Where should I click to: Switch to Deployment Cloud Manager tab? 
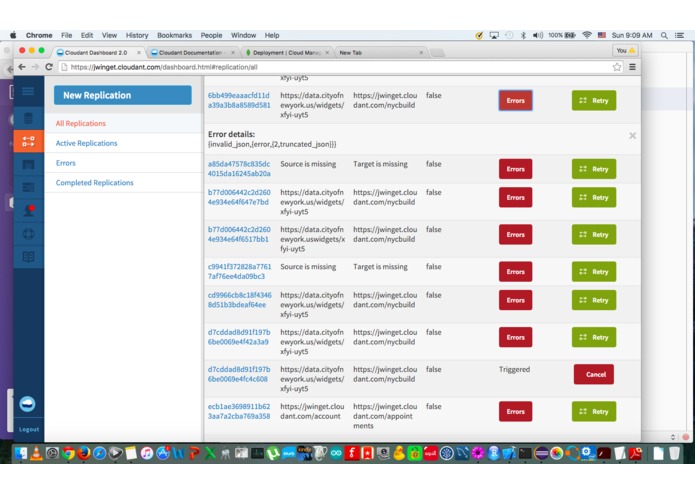click(x=288, y=52)
